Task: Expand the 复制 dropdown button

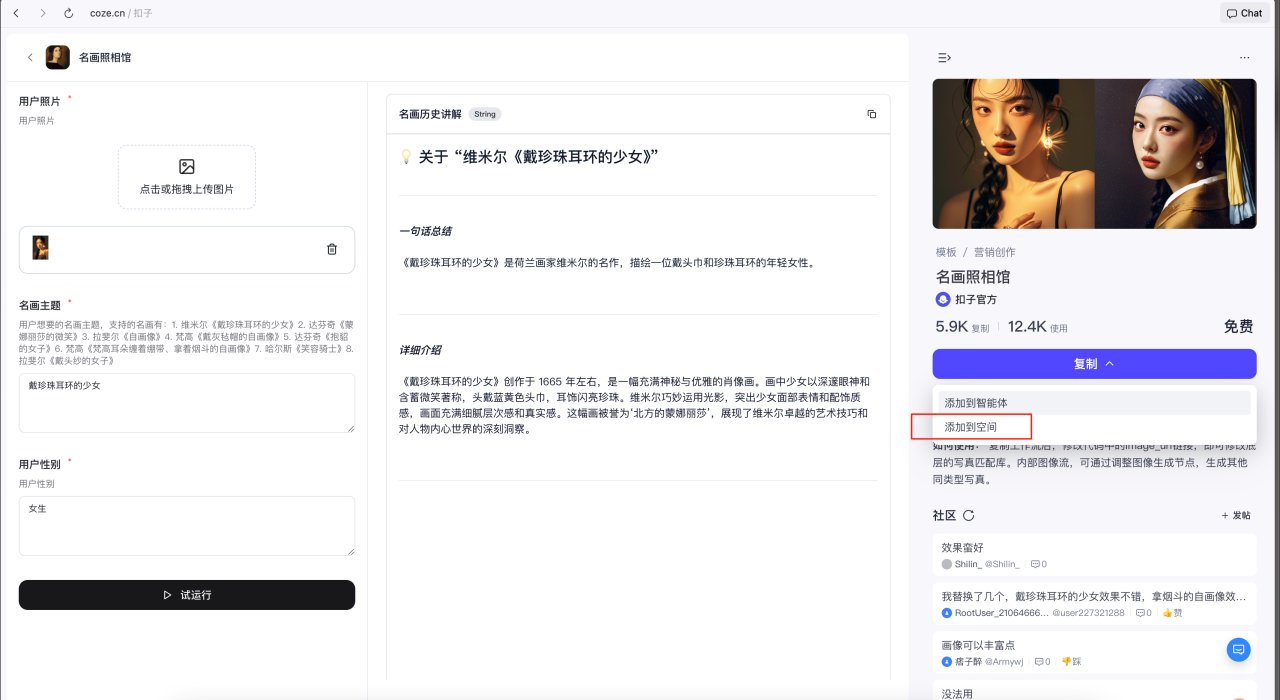Action: (x=1094, y=364)
